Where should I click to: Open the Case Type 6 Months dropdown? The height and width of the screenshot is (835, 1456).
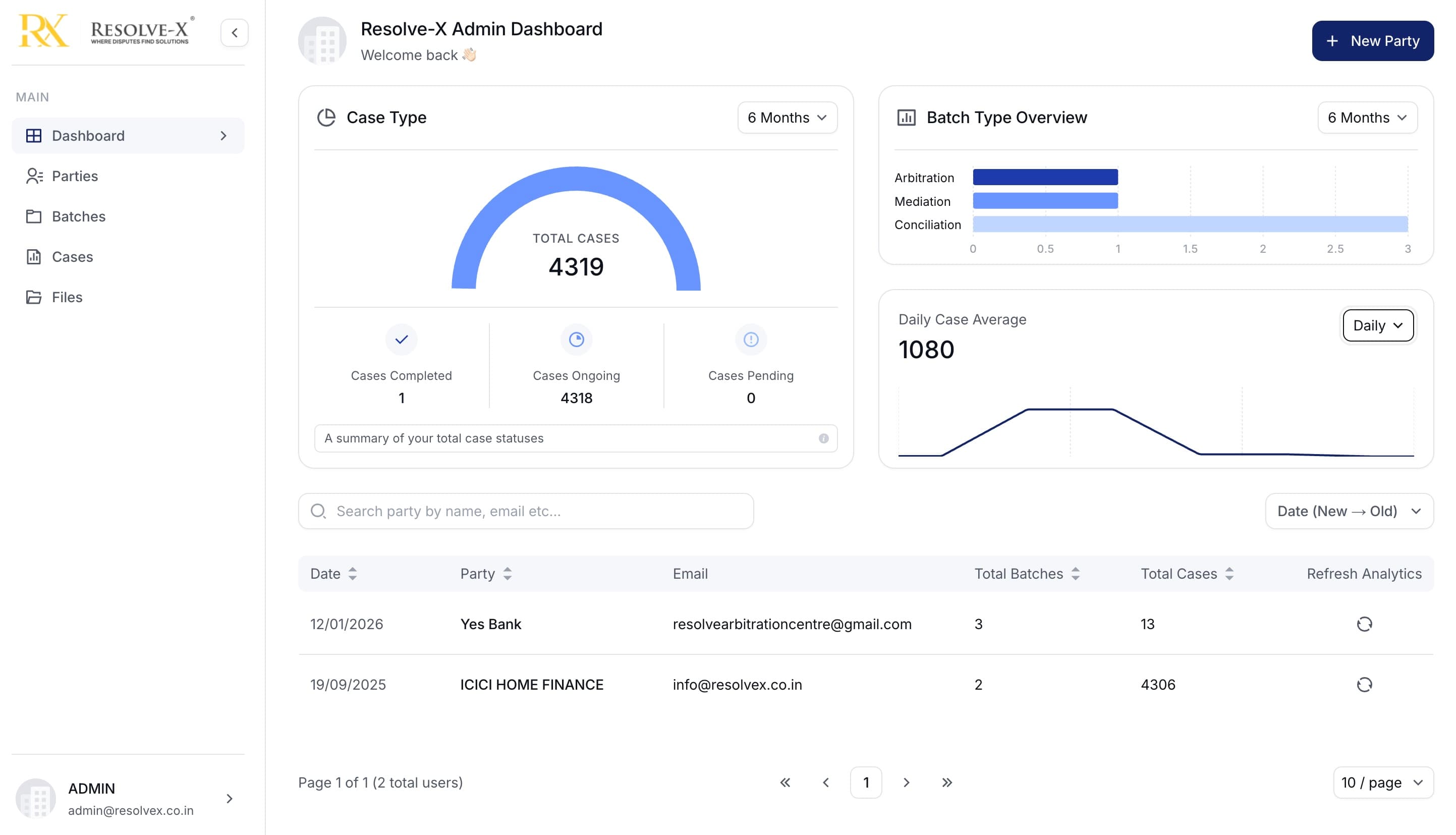pyautogui.click(x=787, y=118)
